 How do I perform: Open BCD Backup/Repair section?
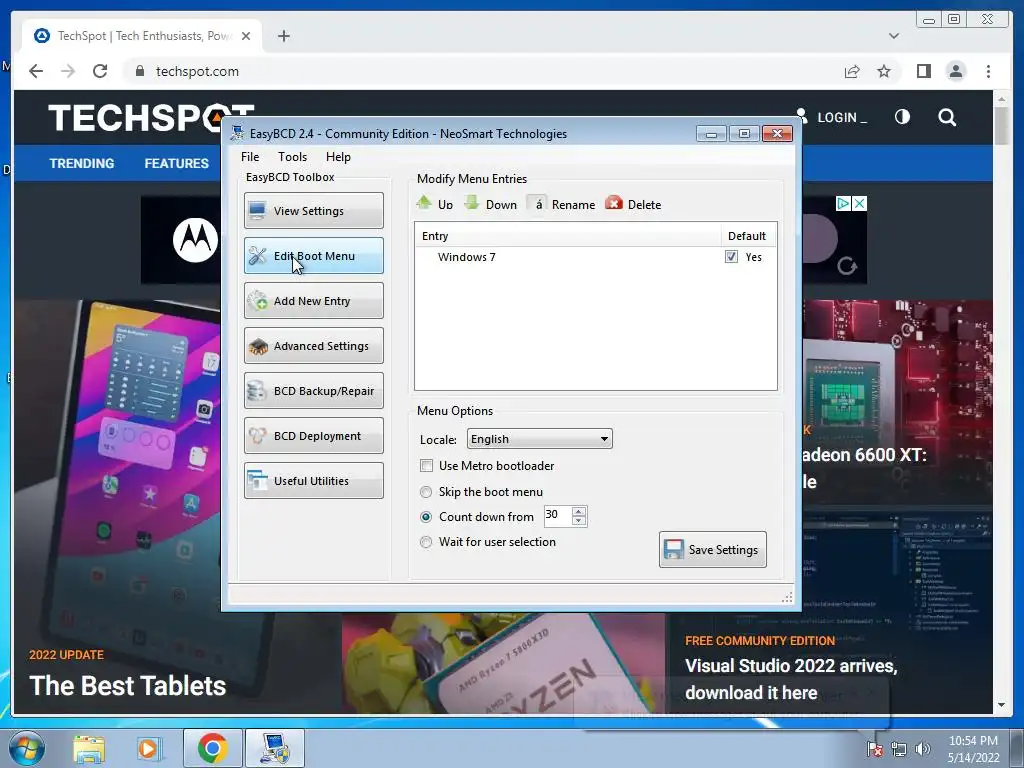(x=313, y=391)
